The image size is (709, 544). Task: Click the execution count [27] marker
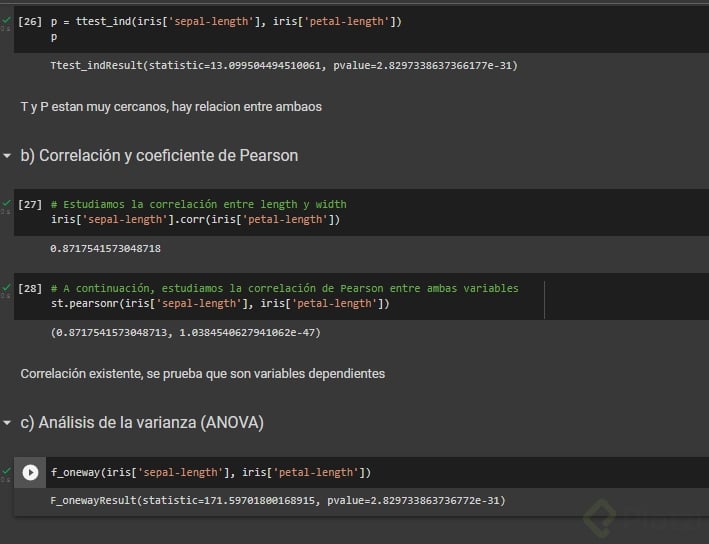[x=30, y=204]
